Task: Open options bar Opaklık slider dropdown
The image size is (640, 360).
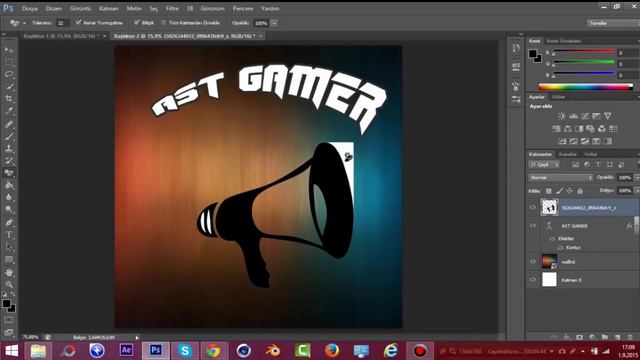Action: [274, 23]
